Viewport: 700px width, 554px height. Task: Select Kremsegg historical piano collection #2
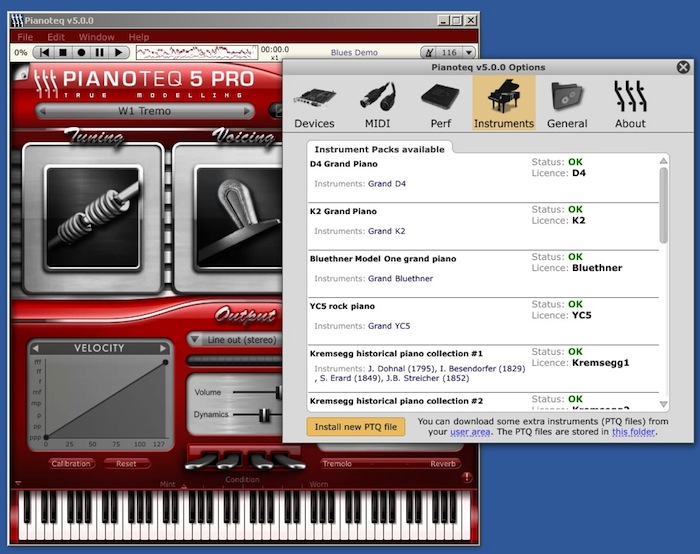pos(396,401)
